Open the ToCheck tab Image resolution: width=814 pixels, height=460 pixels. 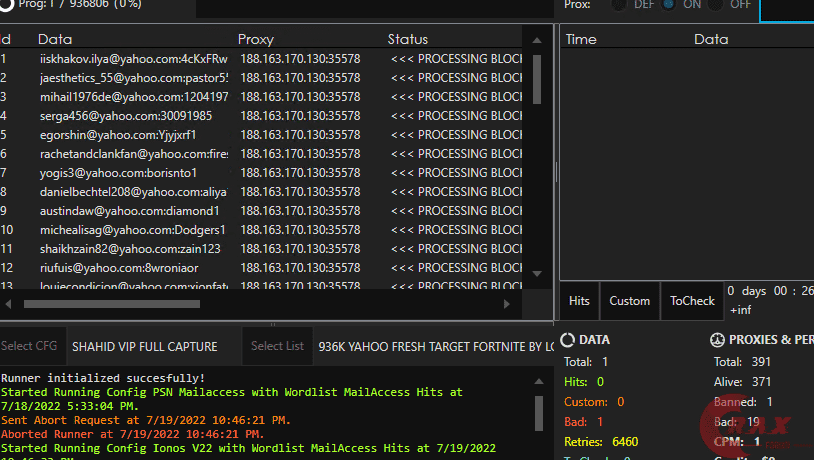point(692,300)
